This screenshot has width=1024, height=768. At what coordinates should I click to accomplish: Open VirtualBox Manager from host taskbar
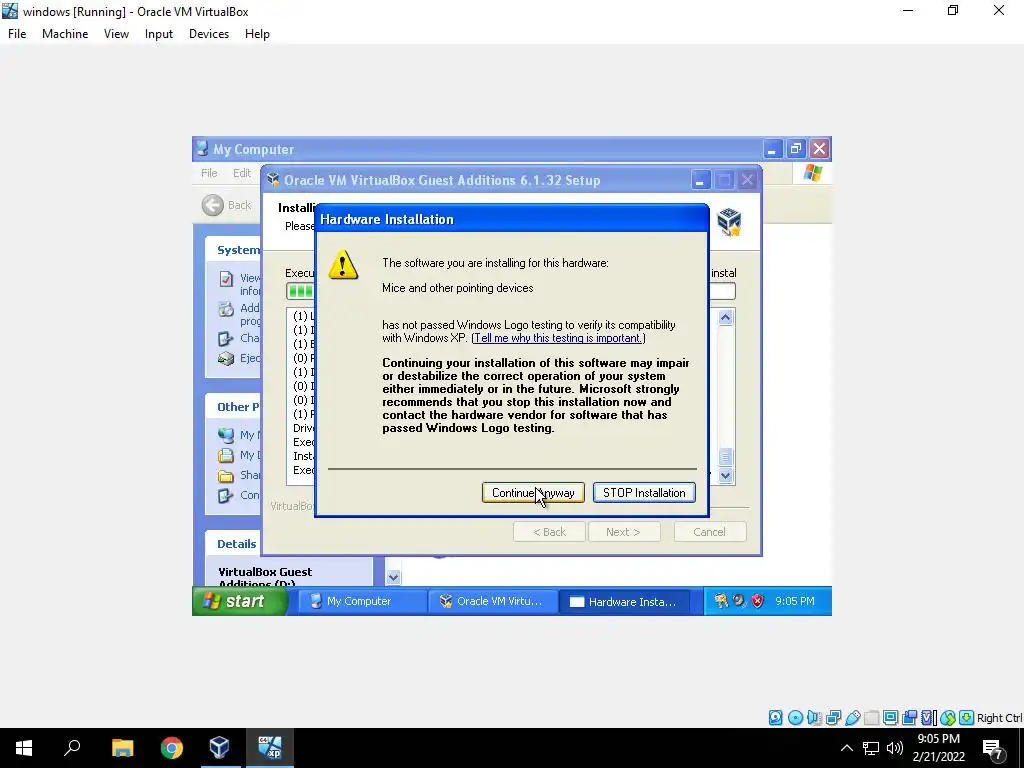[x=219, y=748]
